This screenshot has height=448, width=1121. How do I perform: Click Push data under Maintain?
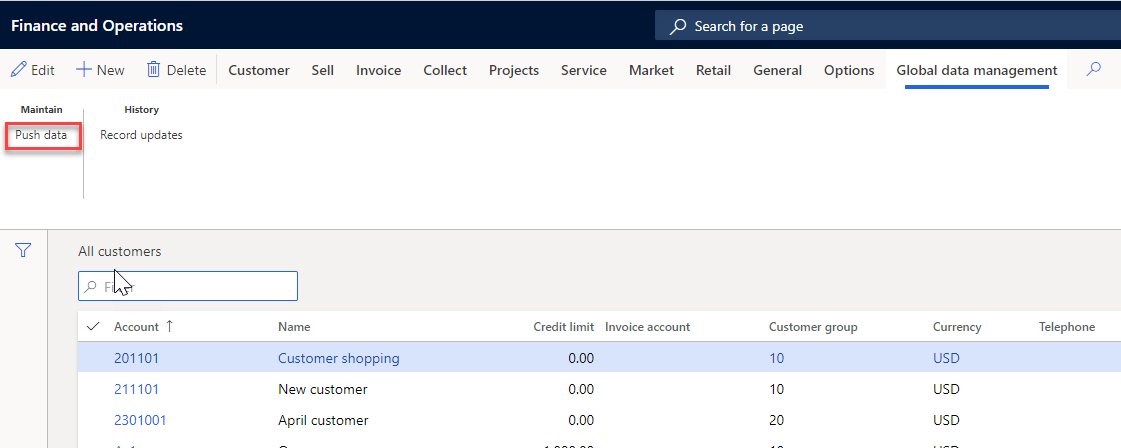41,135
